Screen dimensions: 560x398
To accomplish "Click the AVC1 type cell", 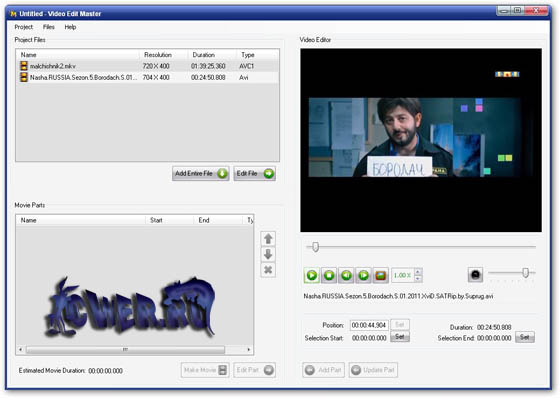I will (246, 66).
